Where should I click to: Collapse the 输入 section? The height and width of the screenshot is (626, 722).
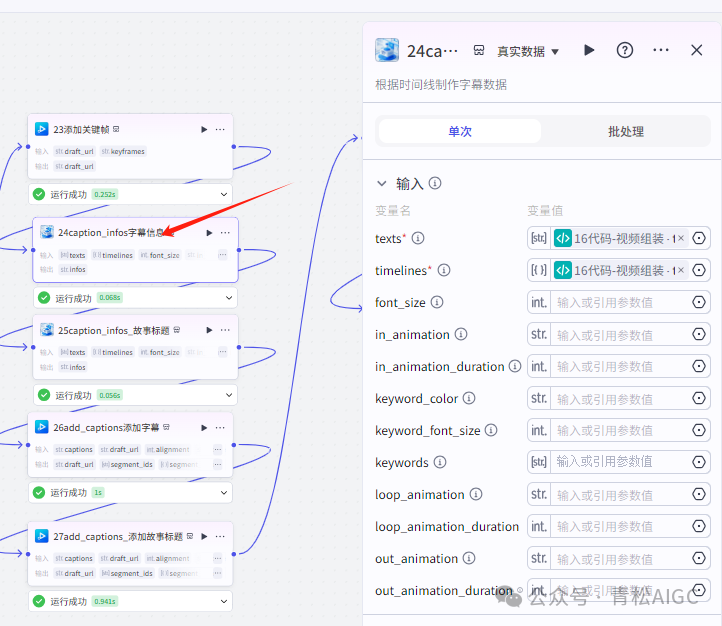382,184
